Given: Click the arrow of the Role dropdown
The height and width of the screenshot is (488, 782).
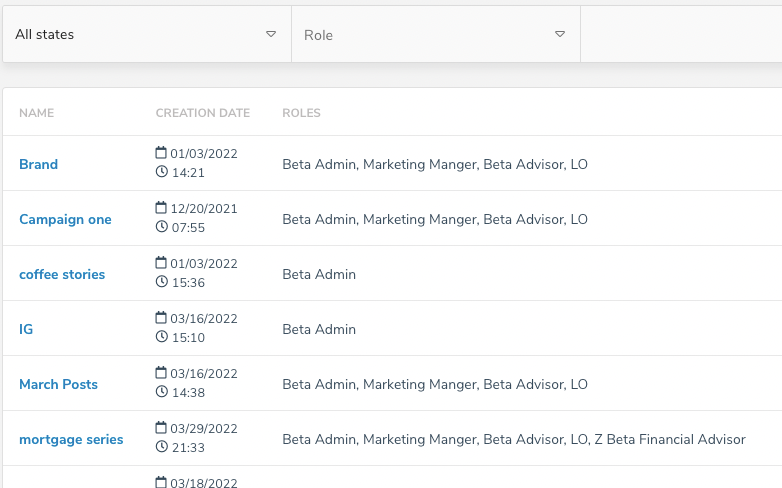Looking at the screenshot, I should pyautogui.click(x=560, y=34).
